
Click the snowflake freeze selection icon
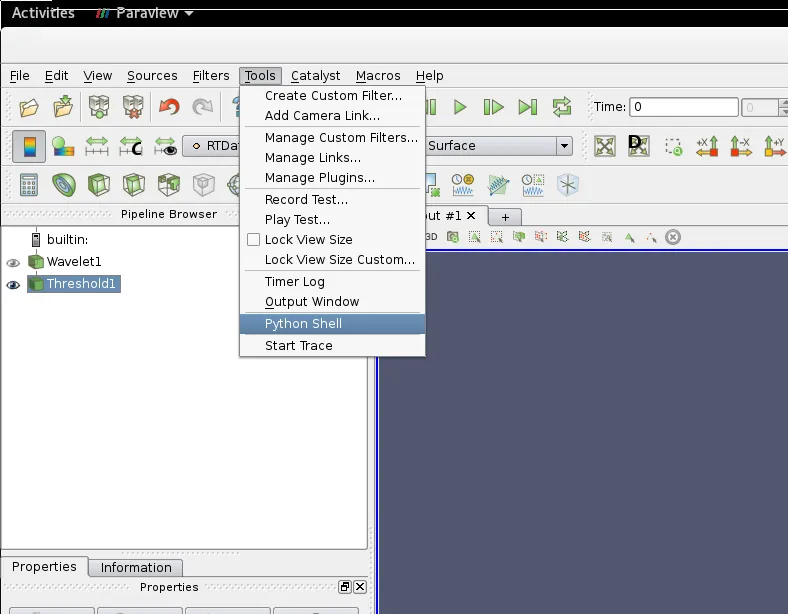[568, 185]
